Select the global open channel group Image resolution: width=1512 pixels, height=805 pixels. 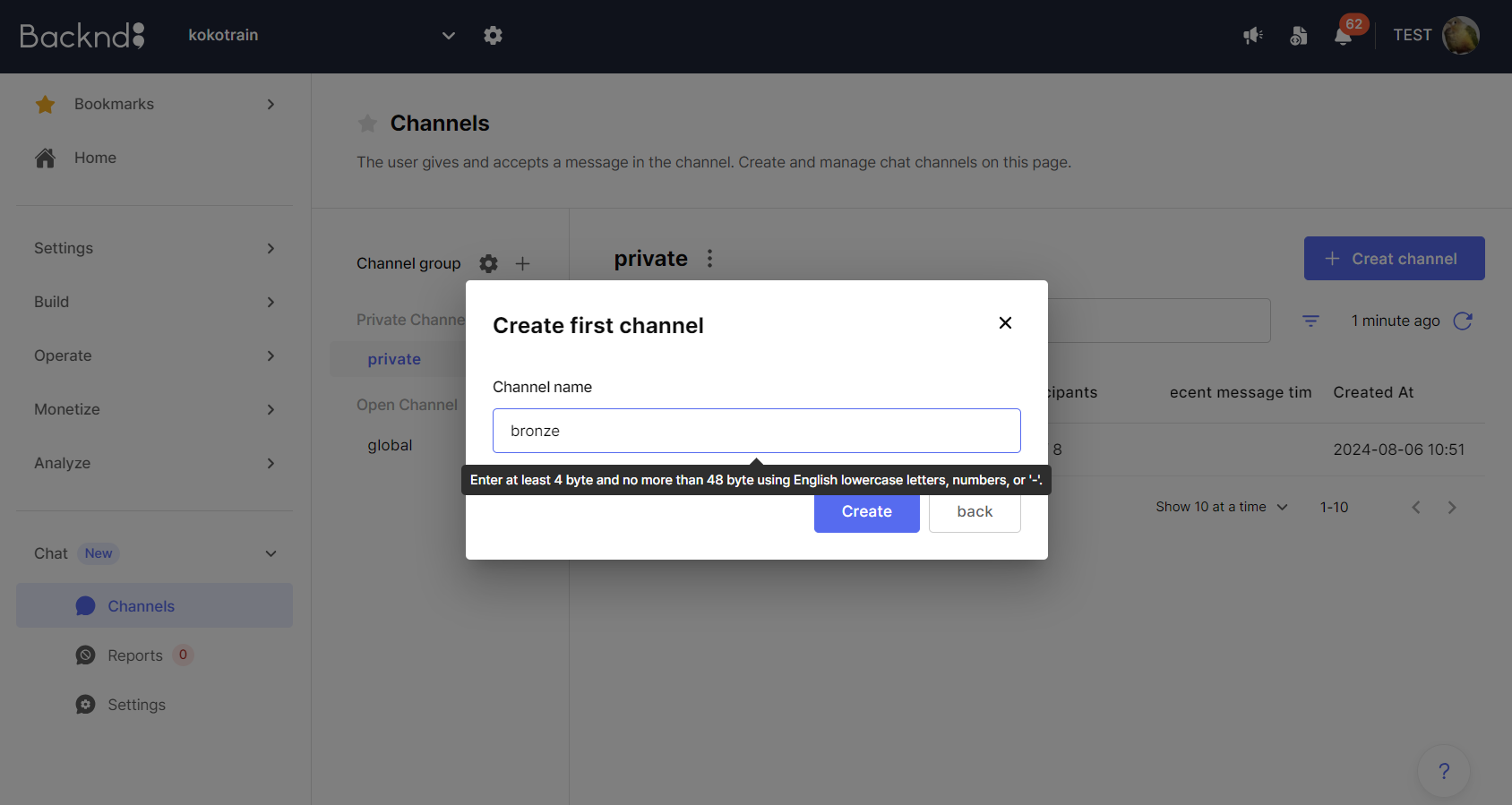[390, 445]
